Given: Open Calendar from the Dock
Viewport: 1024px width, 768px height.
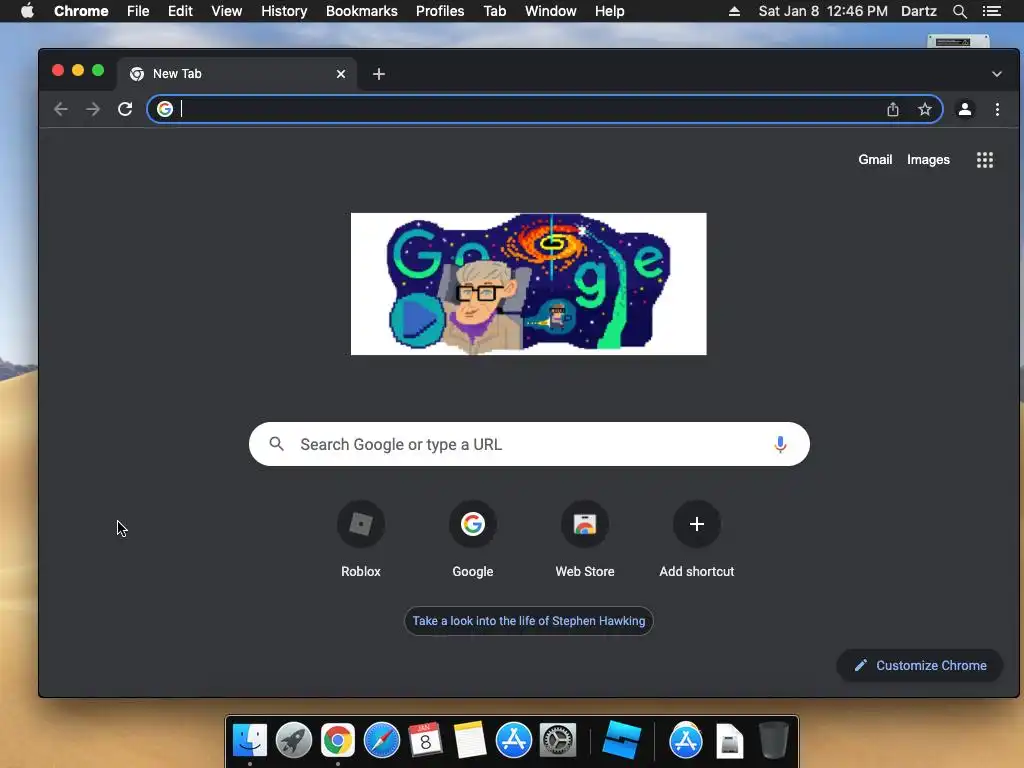Looking at the screenshot, I should click(425, 741).
